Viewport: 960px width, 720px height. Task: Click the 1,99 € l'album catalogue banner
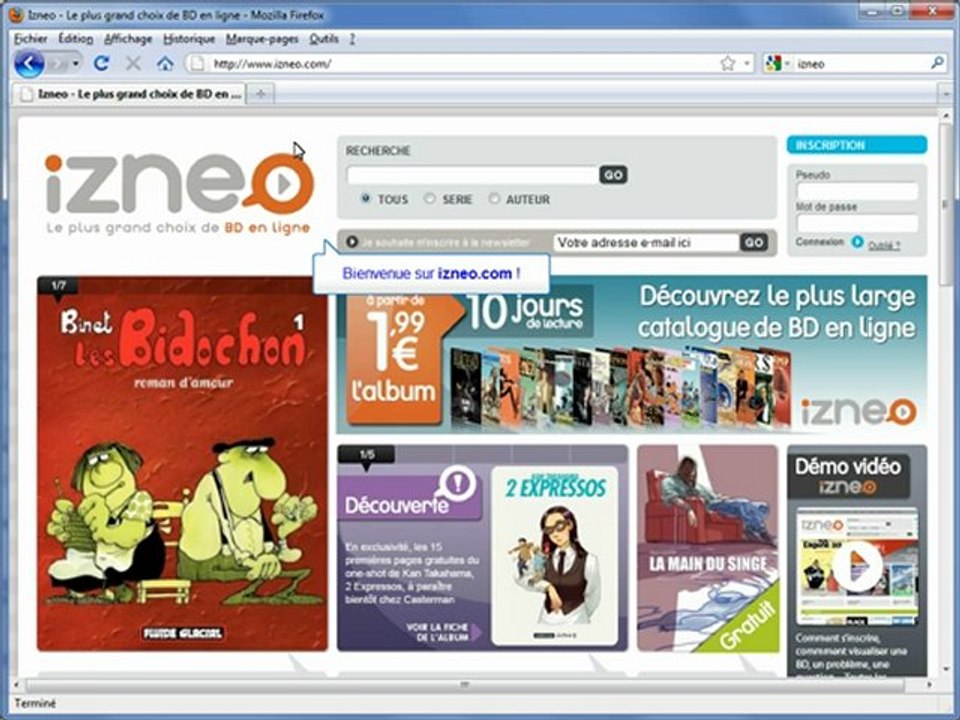click(x=631, y=354)
